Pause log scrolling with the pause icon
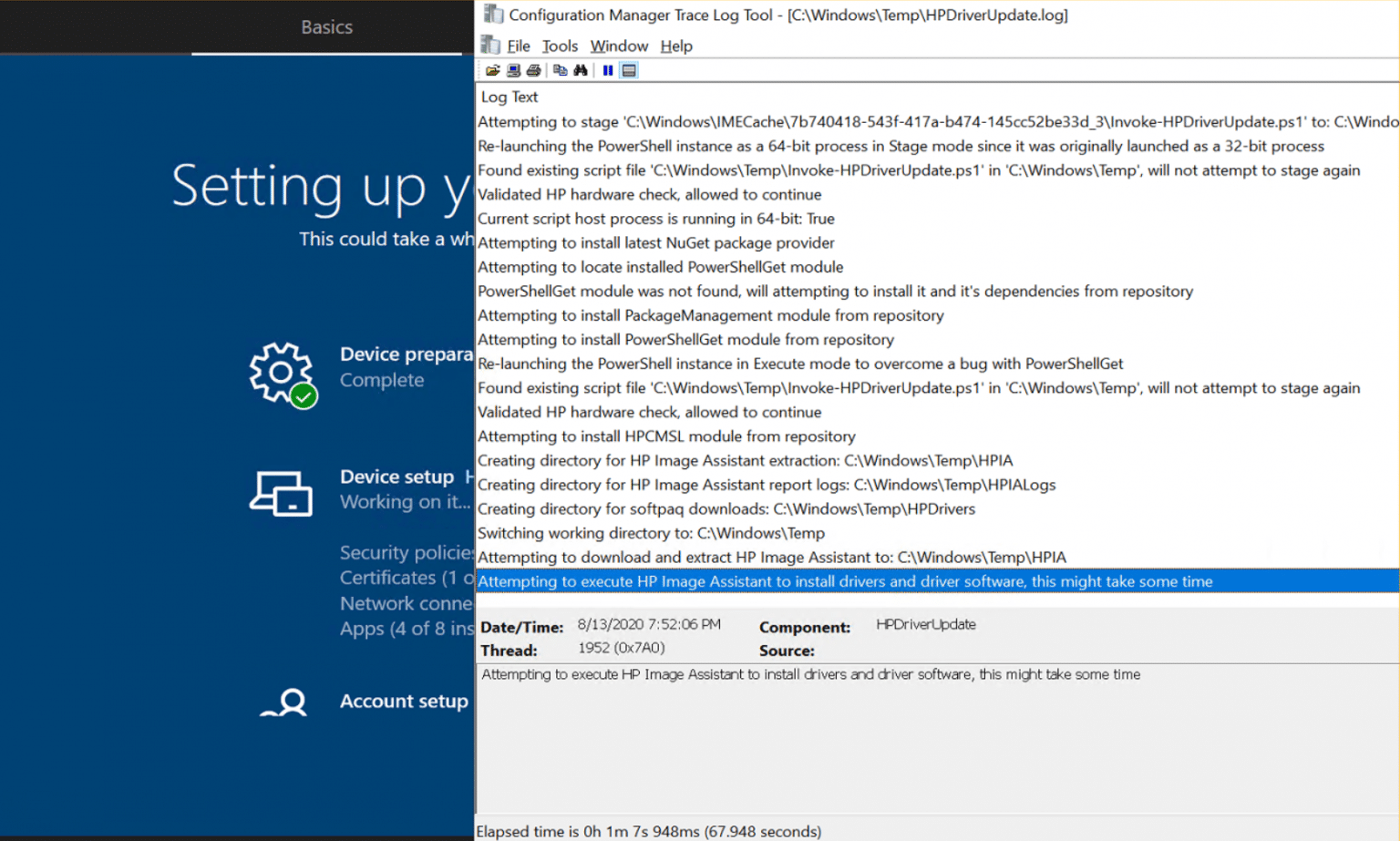The image size is (1400, 841). (x=608, y=69)
